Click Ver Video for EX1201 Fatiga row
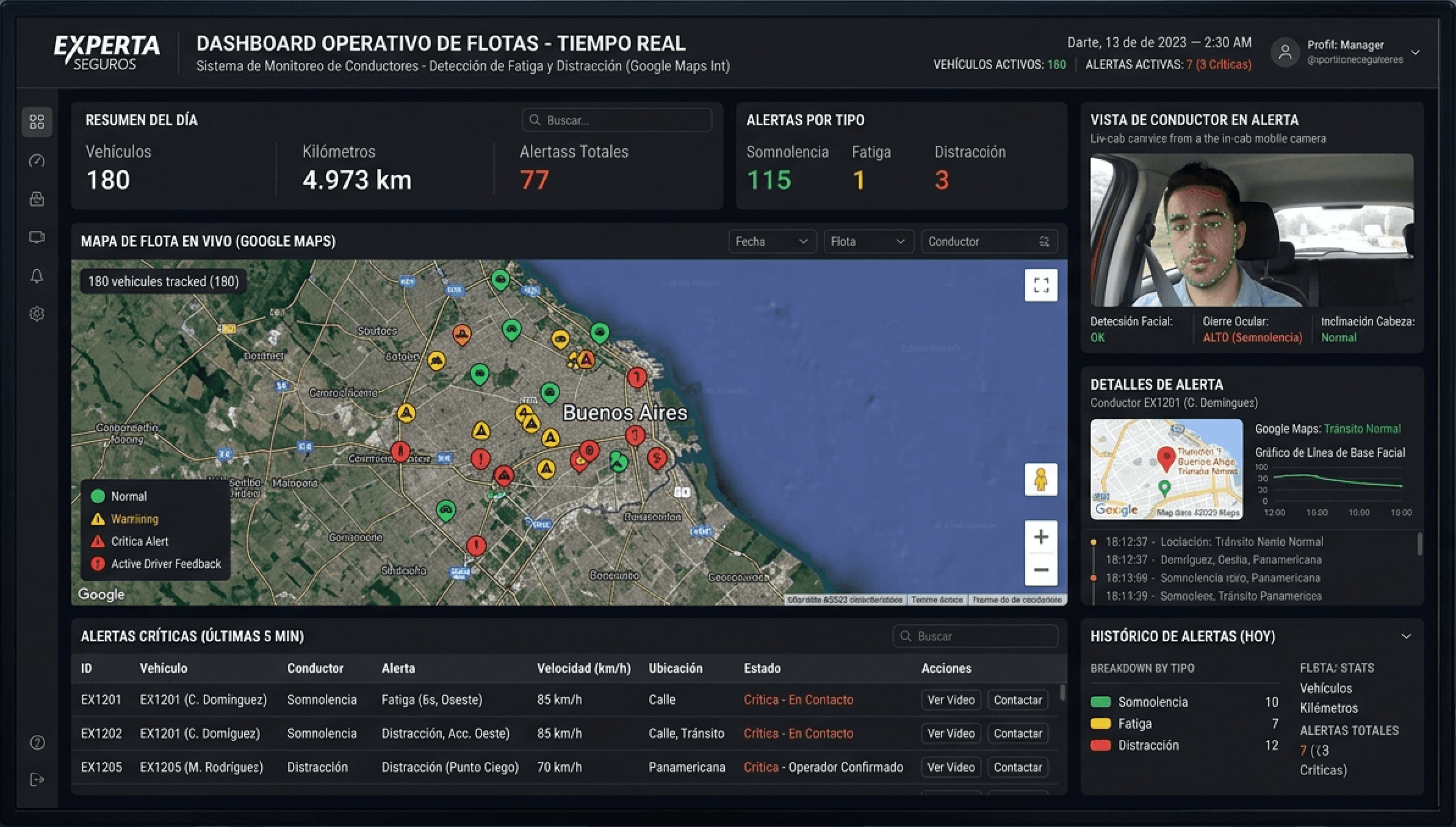1456x827 pixels. click(951, 700)
